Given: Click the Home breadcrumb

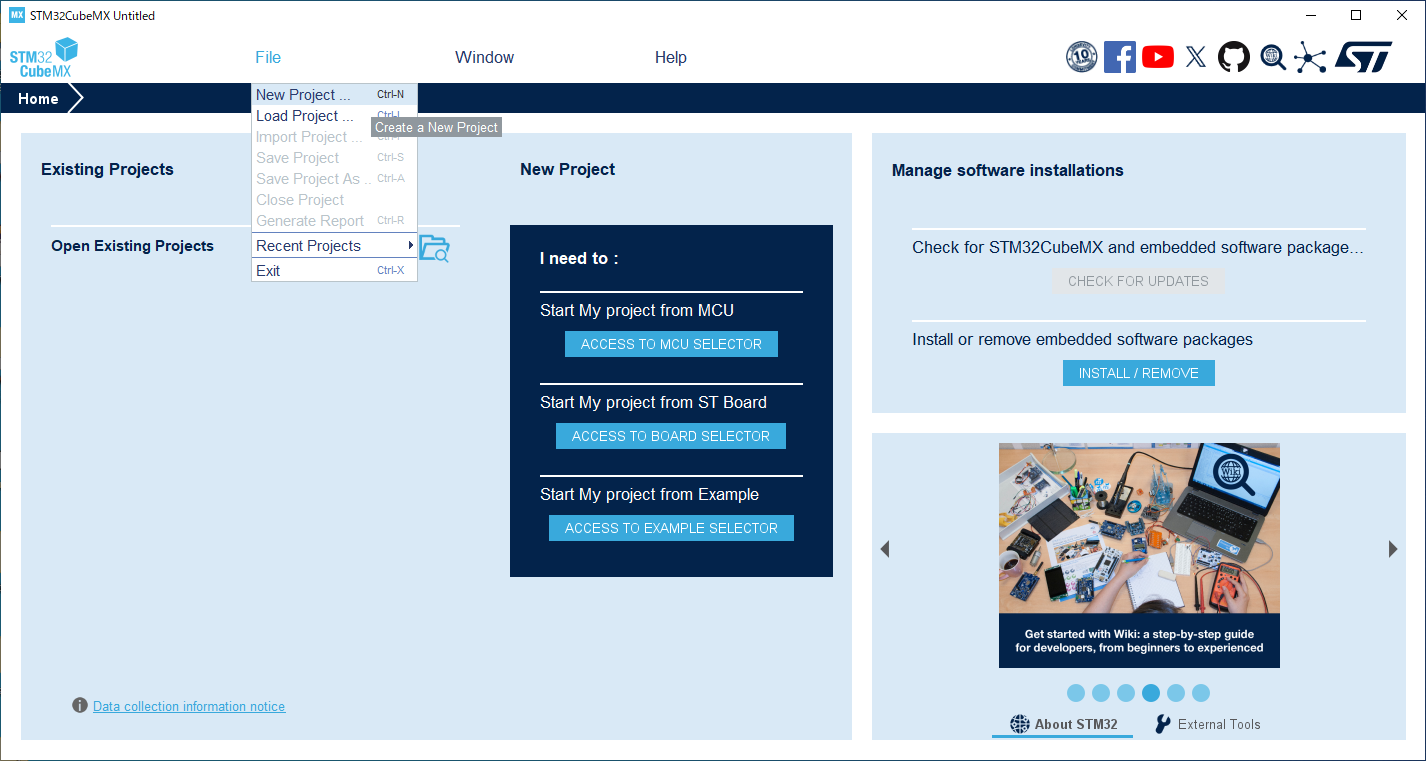Looking at the screenshot, I should click(38, 99).
